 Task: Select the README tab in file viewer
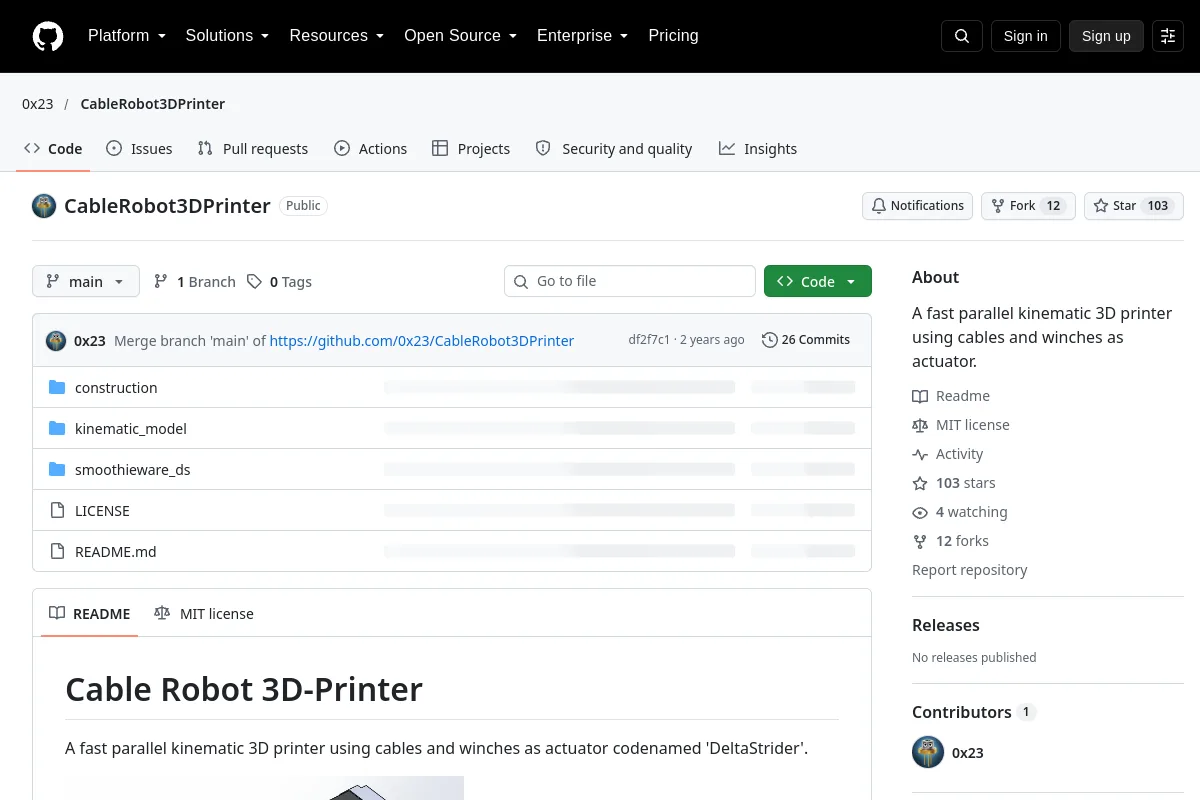pos(90,614)
